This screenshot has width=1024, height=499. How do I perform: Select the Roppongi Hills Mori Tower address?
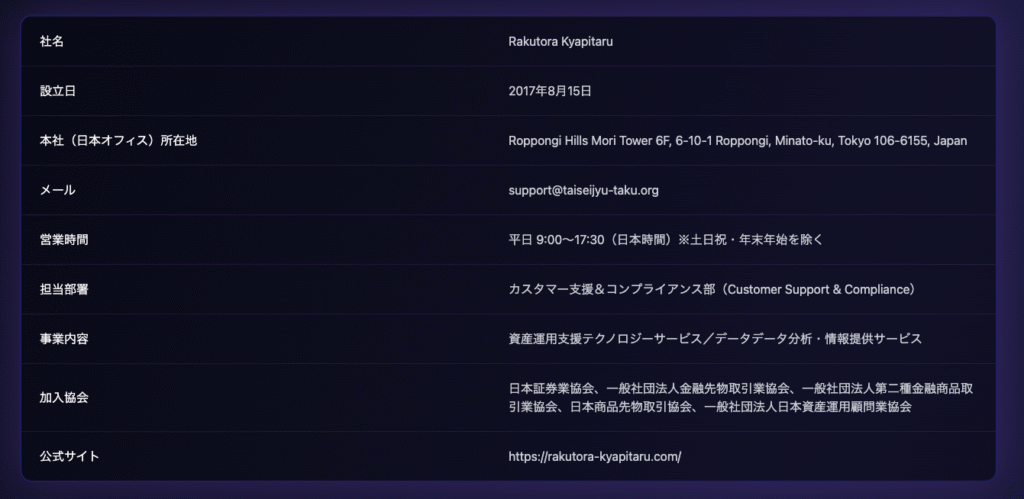pos(737,140)
